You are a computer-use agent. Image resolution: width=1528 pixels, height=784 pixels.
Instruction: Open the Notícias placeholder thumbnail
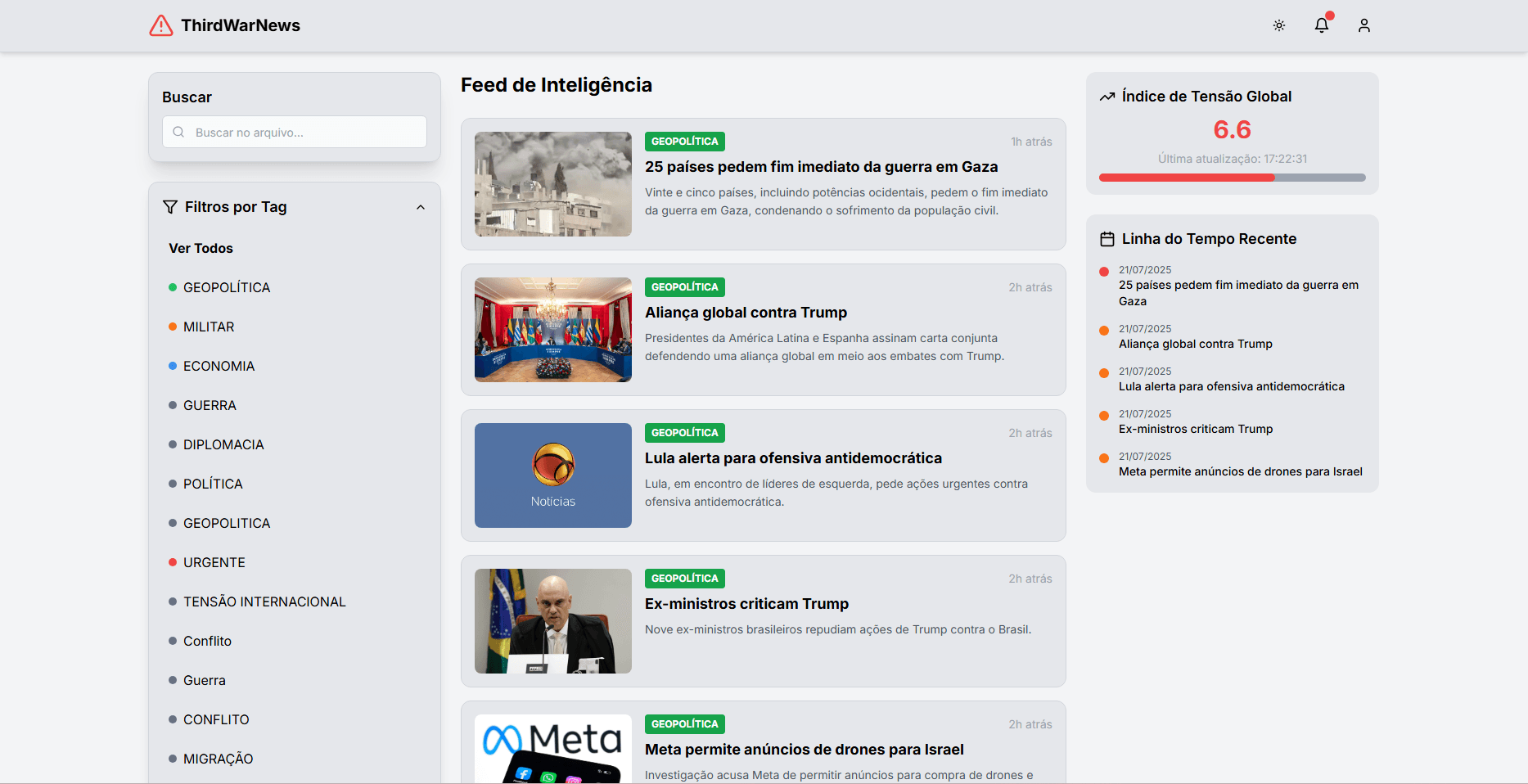pyautogui.click(x=553, y=475)
